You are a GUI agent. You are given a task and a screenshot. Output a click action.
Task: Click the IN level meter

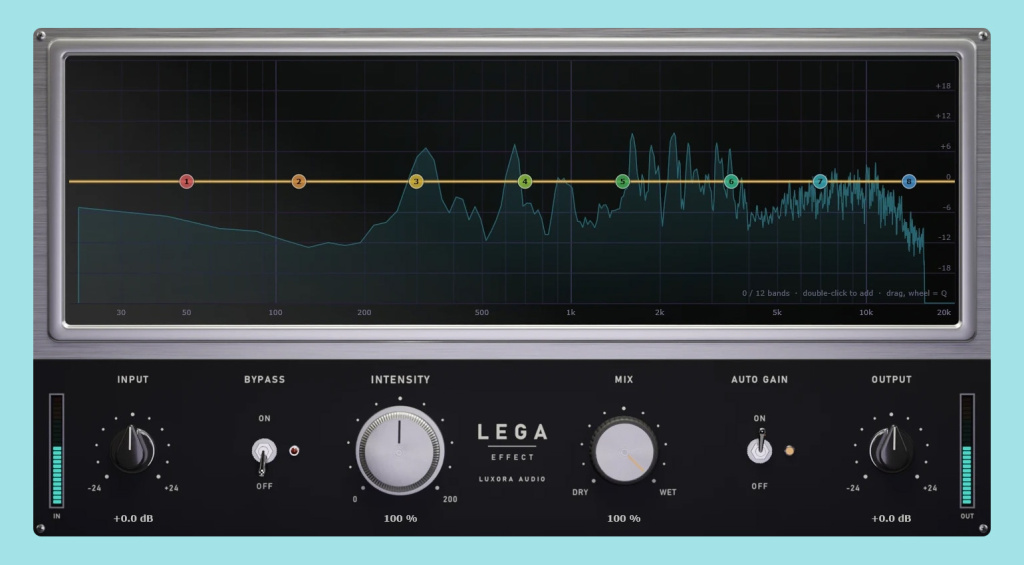[x=57, y=451]
